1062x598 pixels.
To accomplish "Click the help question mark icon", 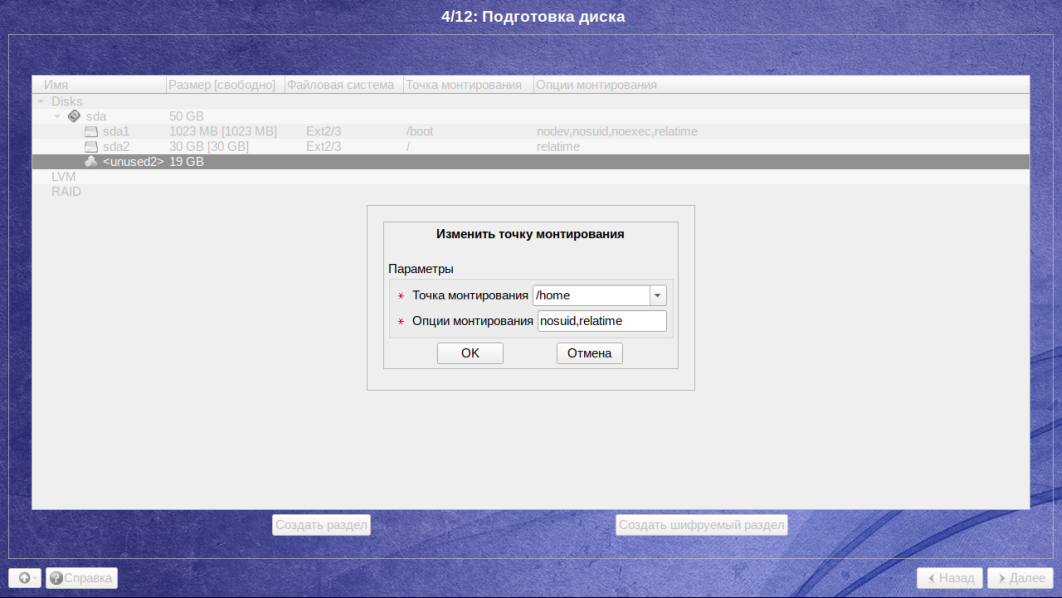I will click(56, 578).
